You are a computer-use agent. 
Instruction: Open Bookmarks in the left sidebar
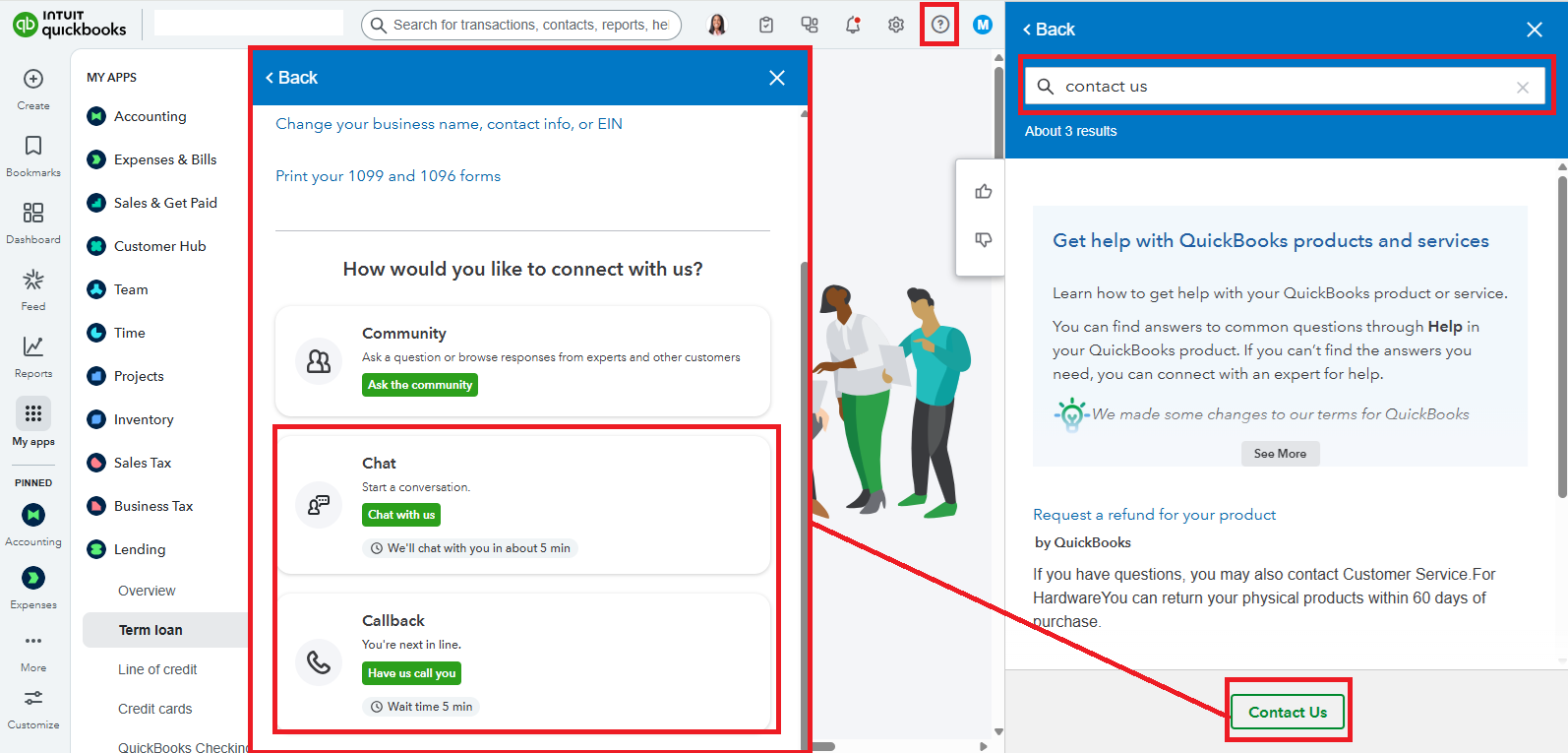33,147
